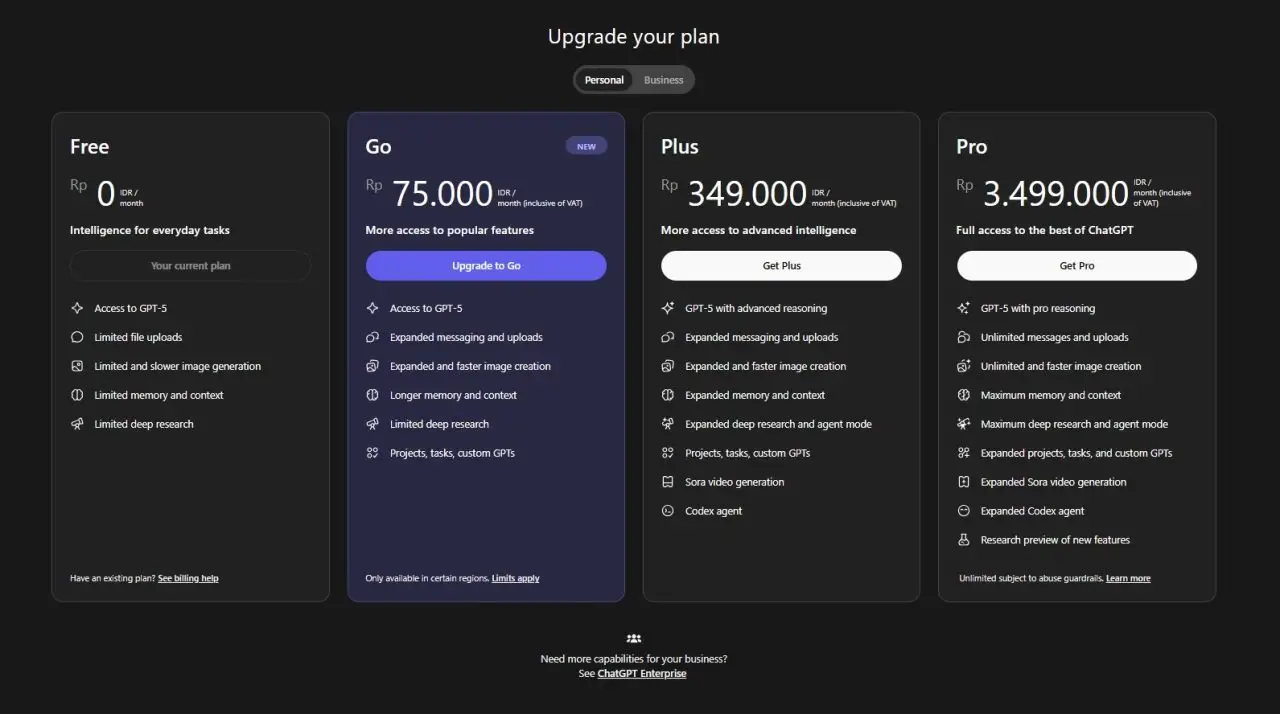The height and width of the screenshot is (714, 1280).
Task: Click the Codex agent icon in Plus plan
Action: click(x=667, y=511)
